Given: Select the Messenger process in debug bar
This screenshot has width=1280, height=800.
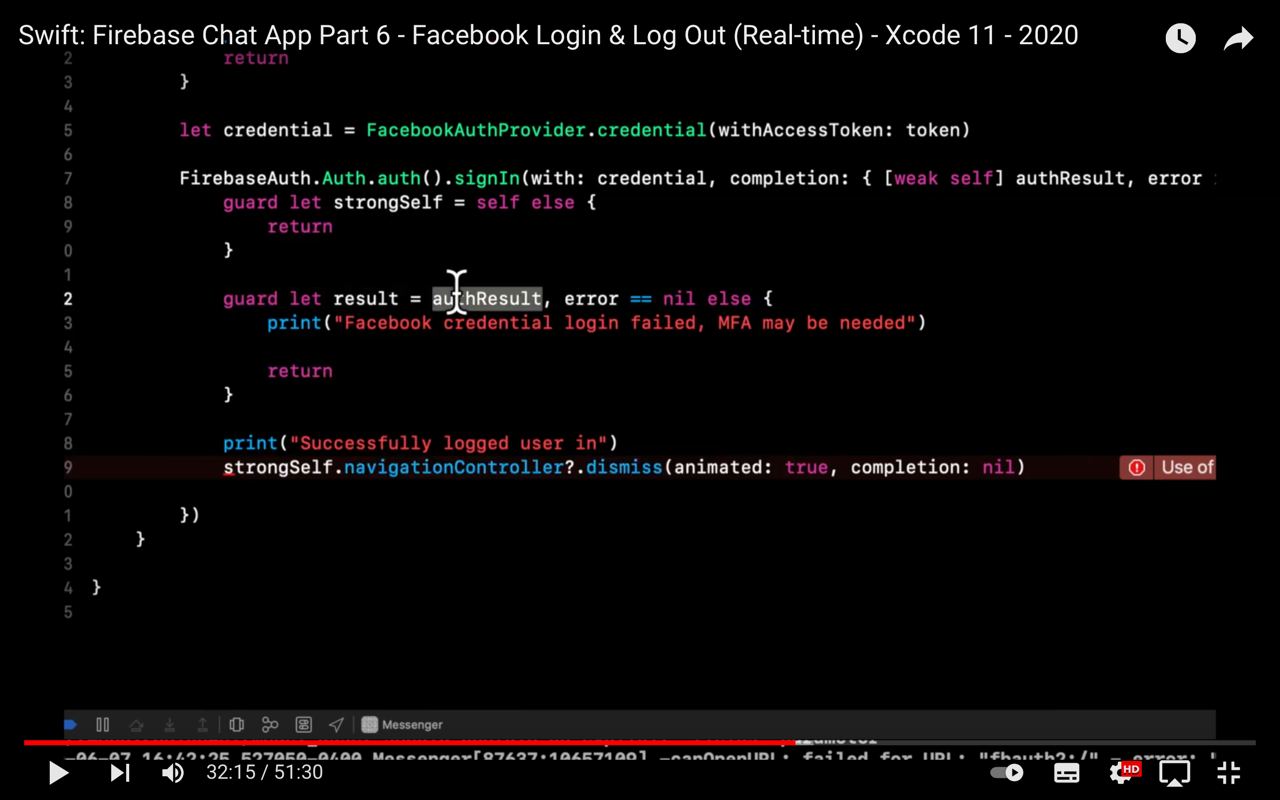Looking at the screenshot, I should [402, 725].
